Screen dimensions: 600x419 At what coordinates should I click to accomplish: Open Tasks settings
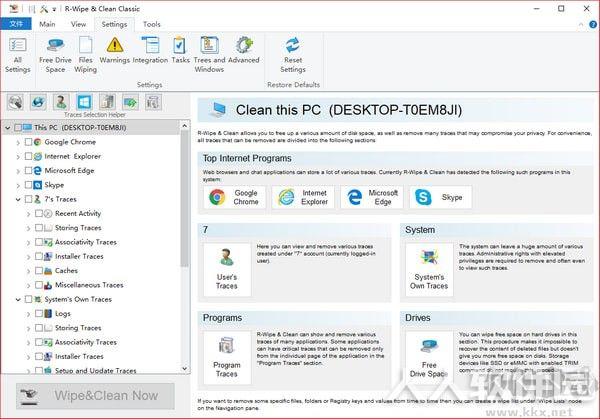(180, 51)
